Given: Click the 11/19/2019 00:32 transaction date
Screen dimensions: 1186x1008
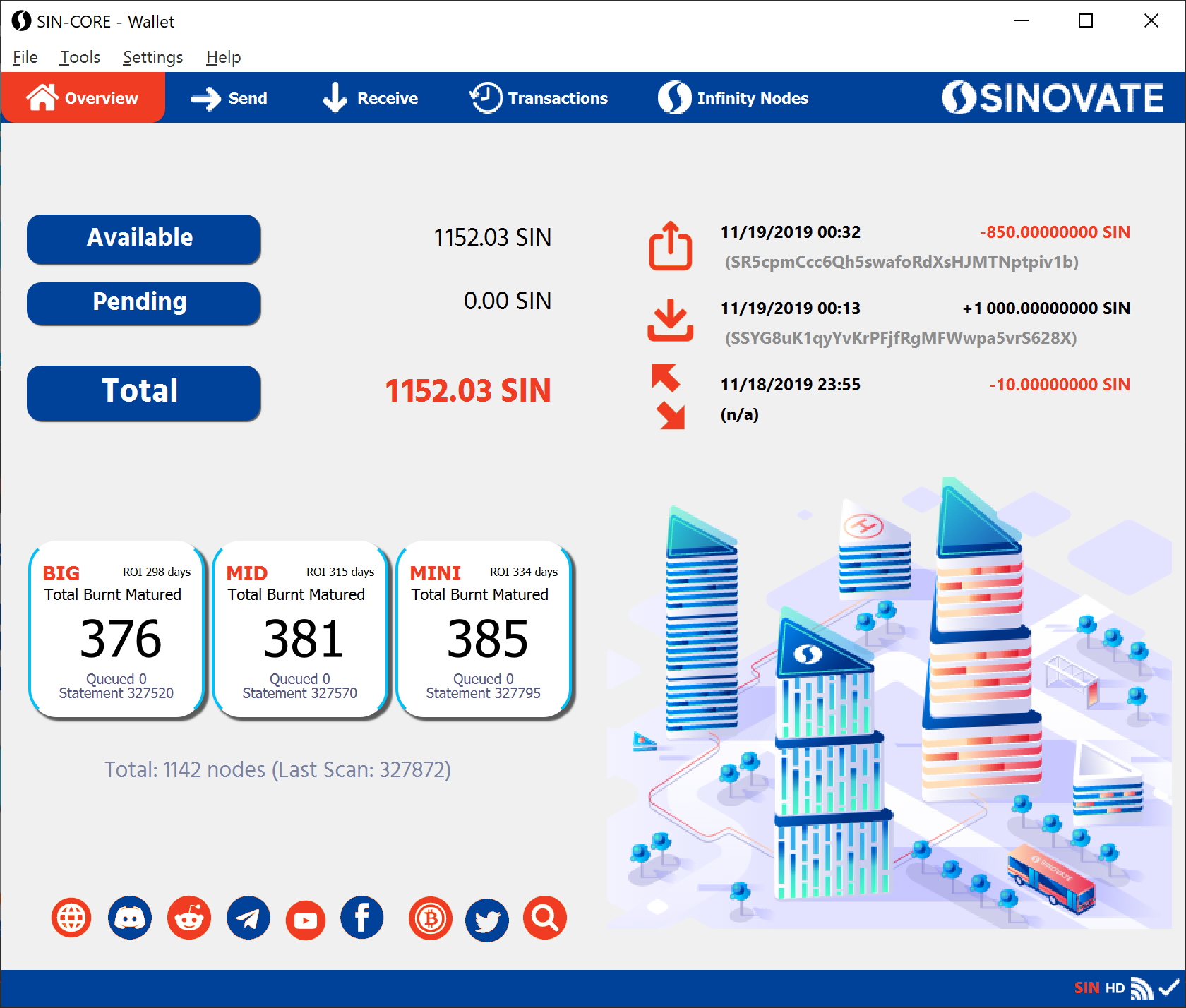Looking at the screenshot, I should (791, 232).
